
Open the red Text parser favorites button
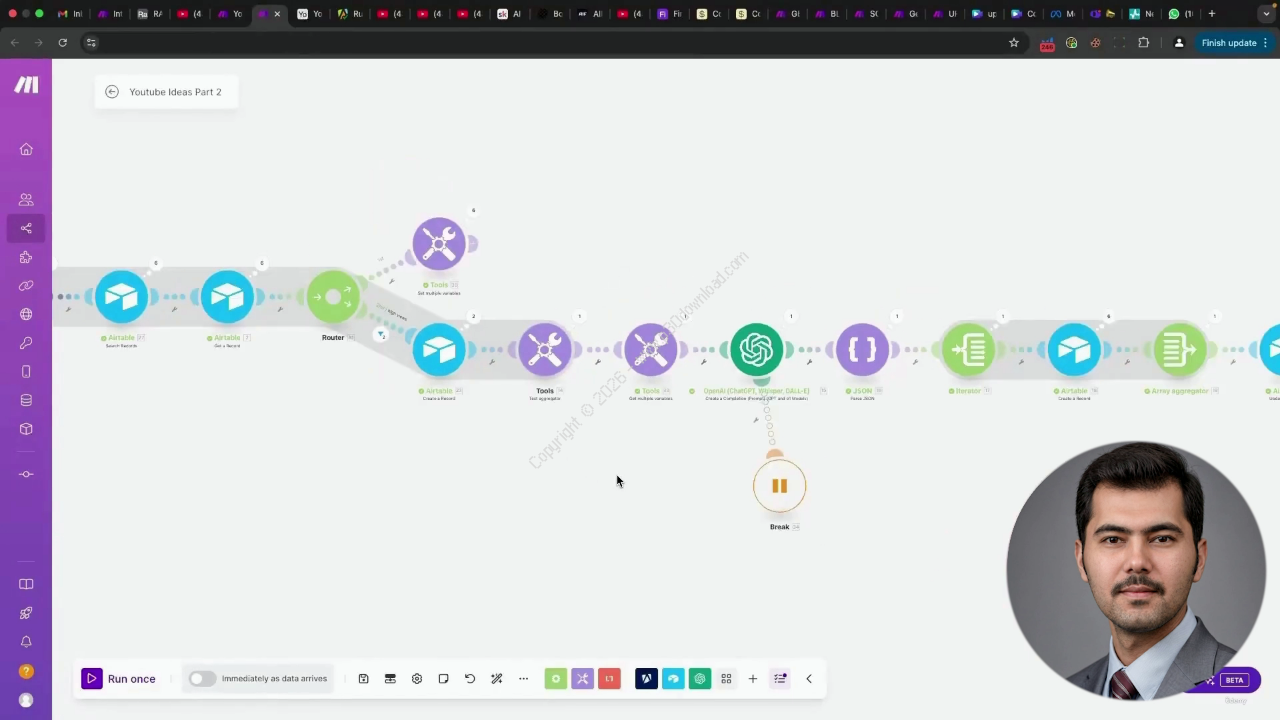coord(609,679)
